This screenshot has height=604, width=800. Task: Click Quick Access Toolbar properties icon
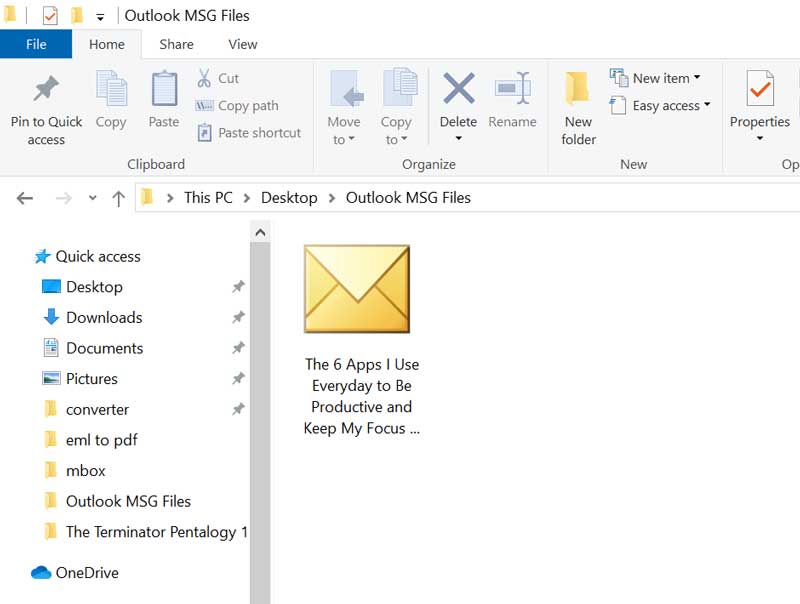pyautogui.click(x=49, y=16)
